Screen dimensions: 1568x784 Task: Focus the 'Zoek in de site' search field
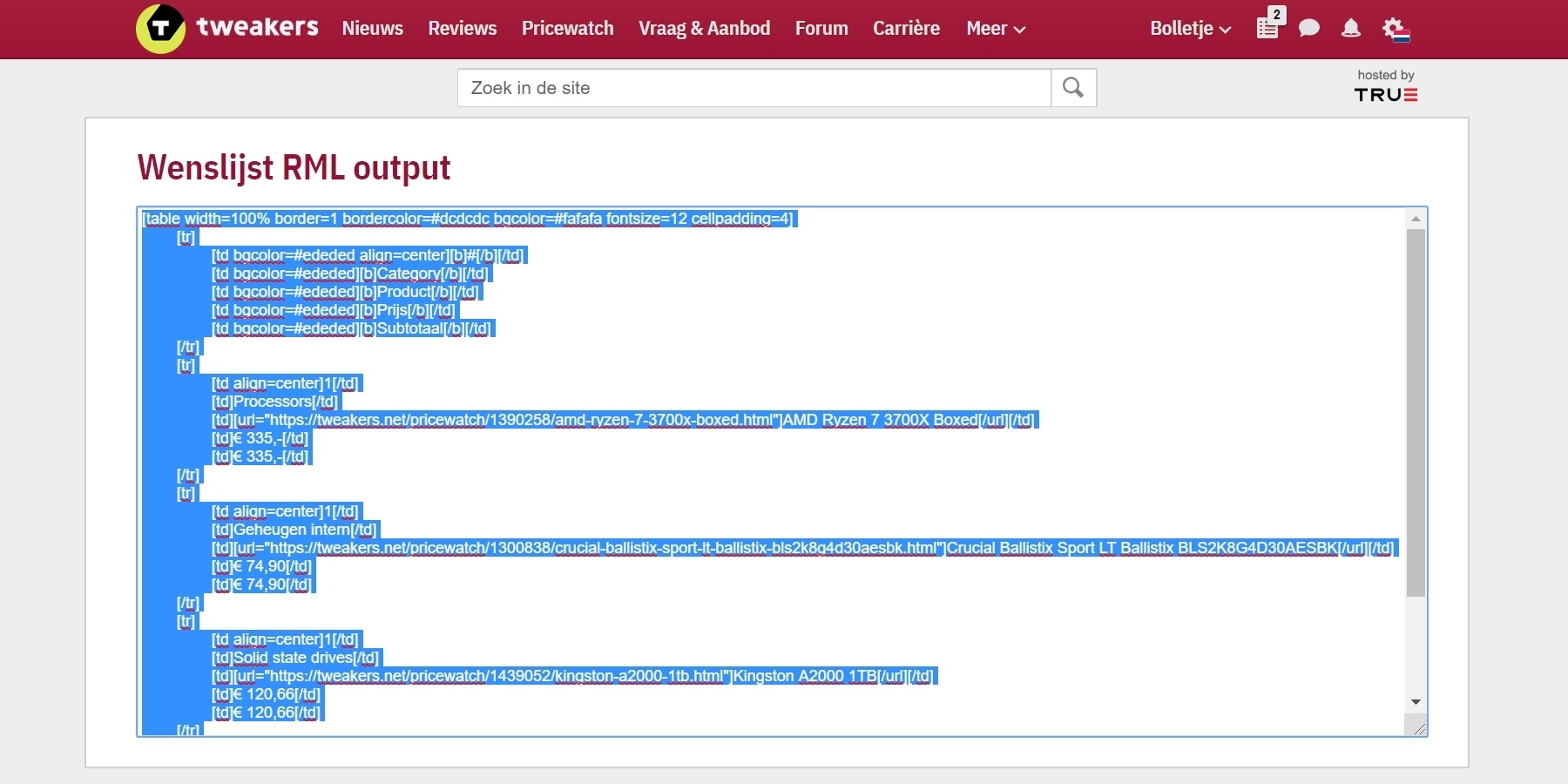[754, 88]
